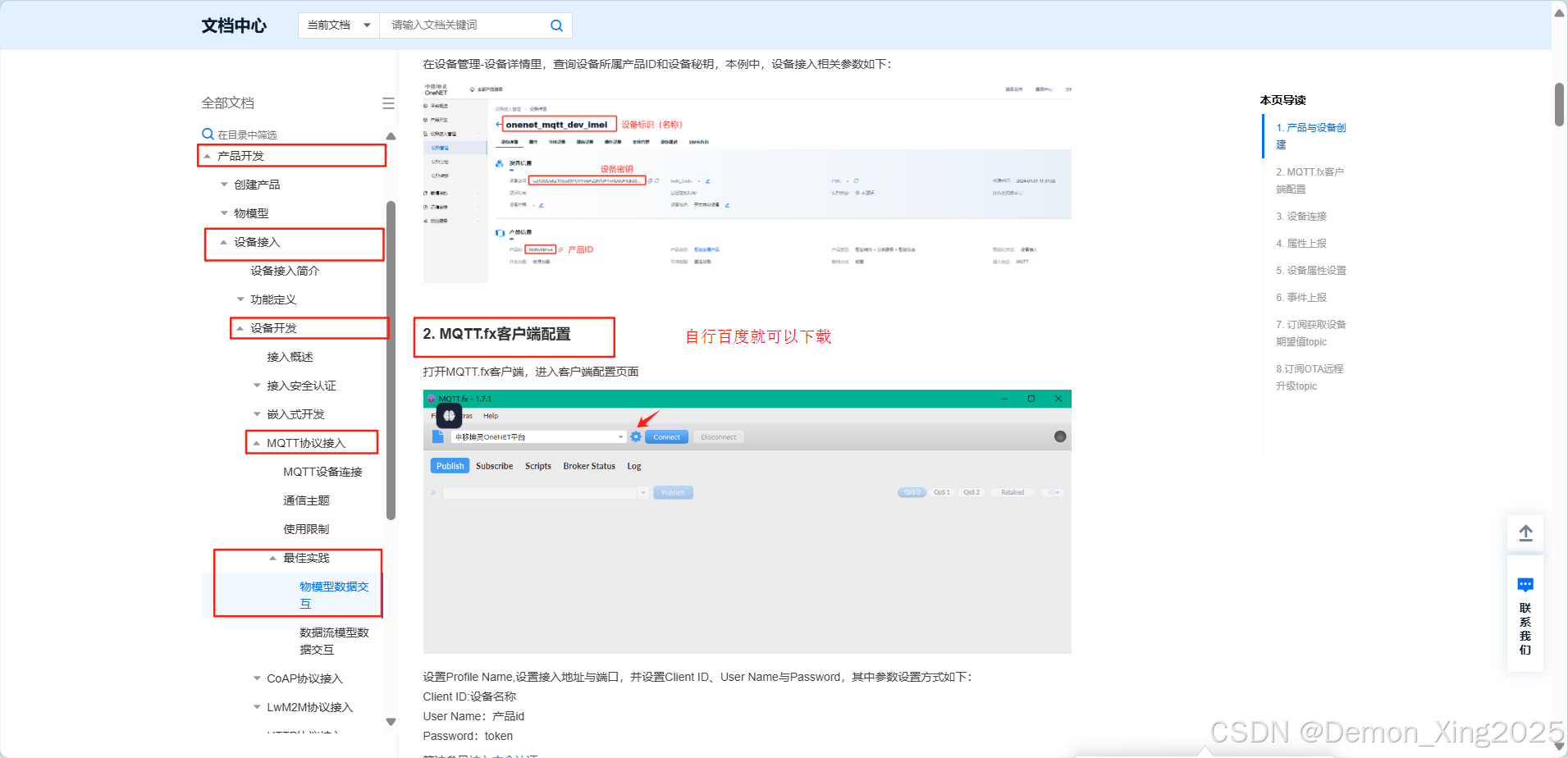The width and height of the screenshot is (1568, 758).
Task: Collapse the 设备接入 tree node
Action: click(224, 242)
